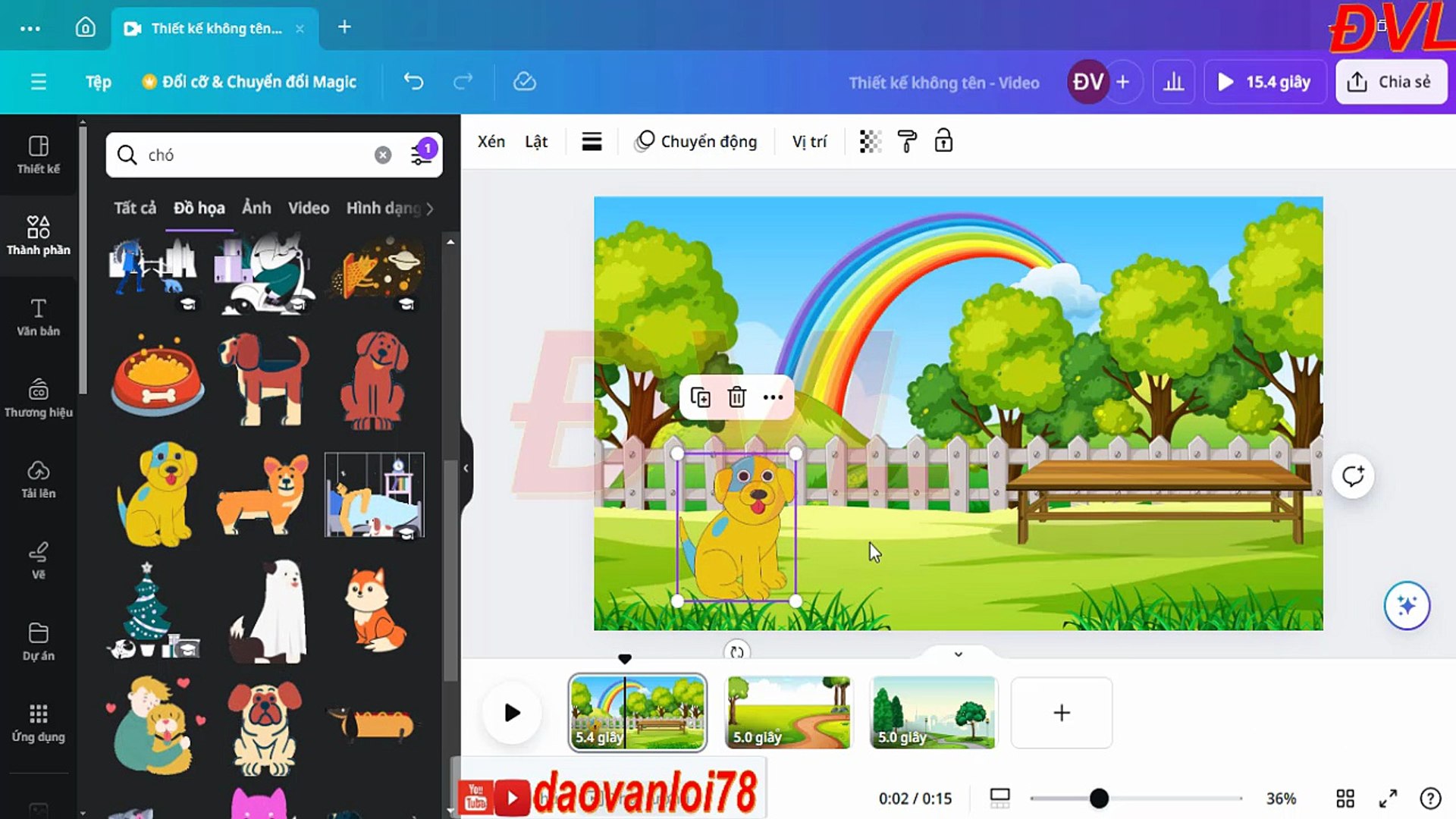Collapse the timeline with the chevron
The height and width of the screenshot is (819, 1456).
tap(957, 653)
